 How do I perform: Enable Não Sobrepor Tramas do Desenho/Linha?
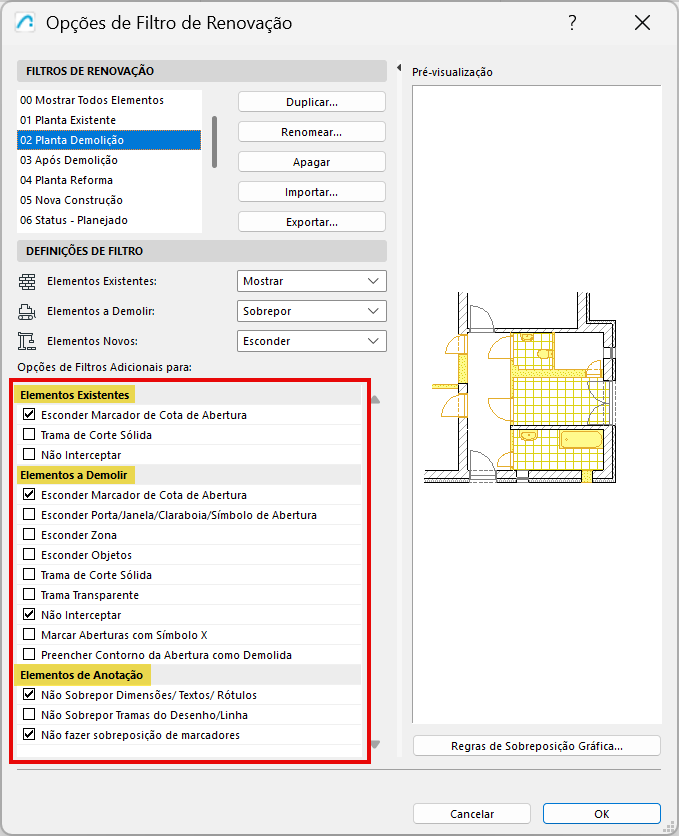[x=29, y=714]
